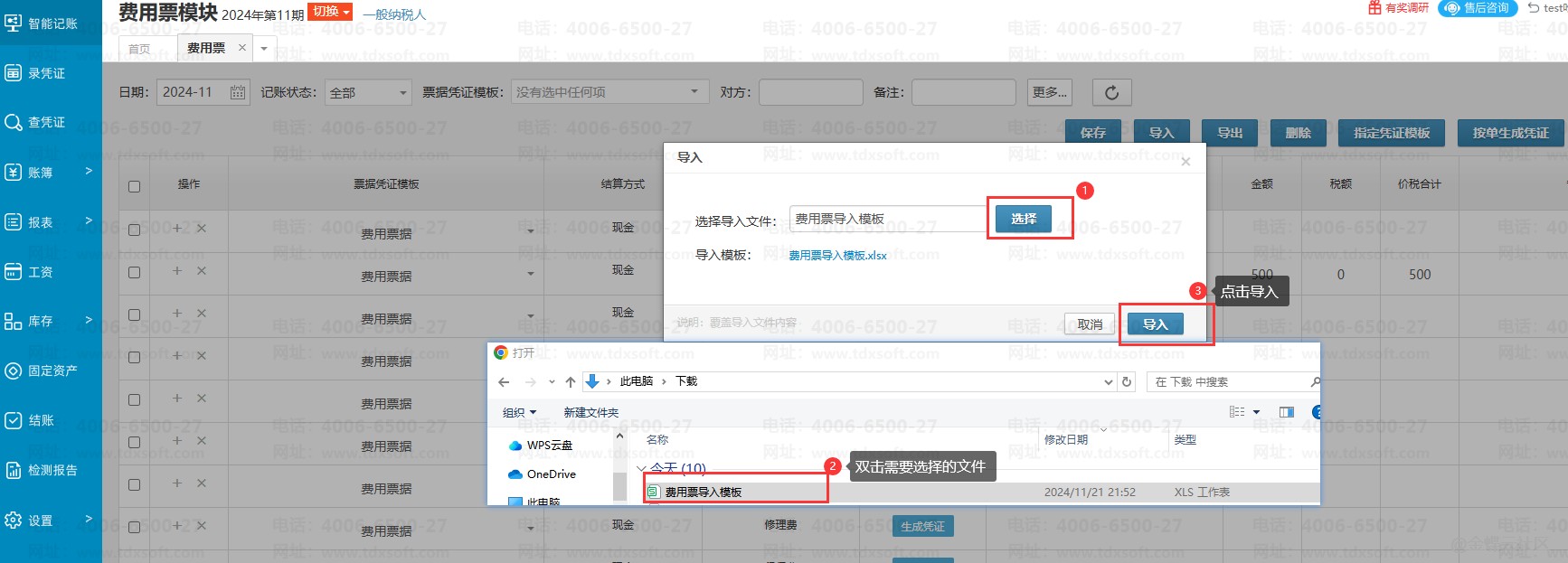Screen dimensions: 1568x563
Task: Switch to the 首页 tab
Action: click(139, 49)
